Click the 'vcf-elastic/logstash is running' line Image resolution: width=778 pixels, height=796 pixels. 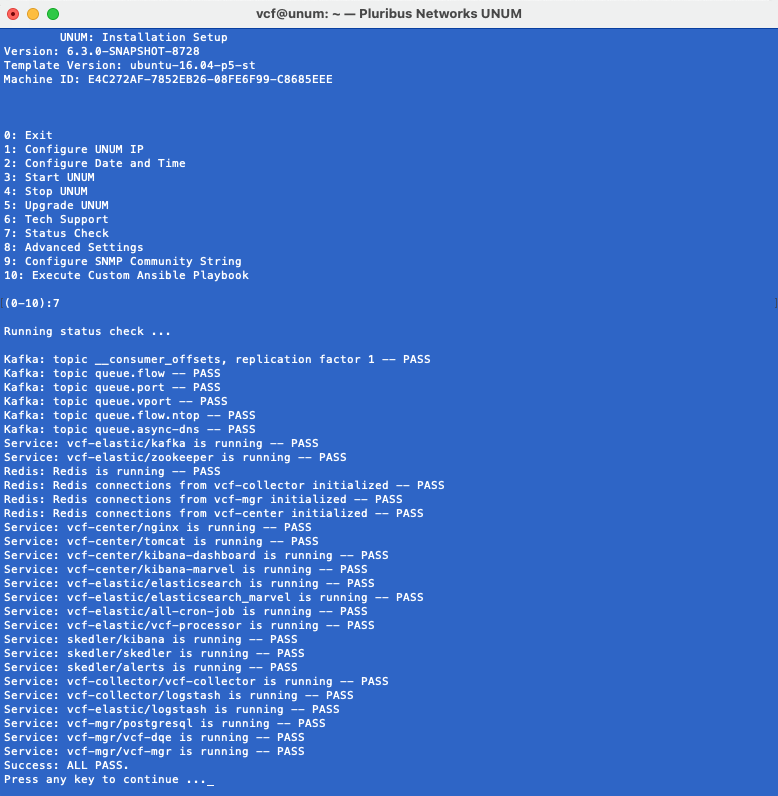coord(172,710)
